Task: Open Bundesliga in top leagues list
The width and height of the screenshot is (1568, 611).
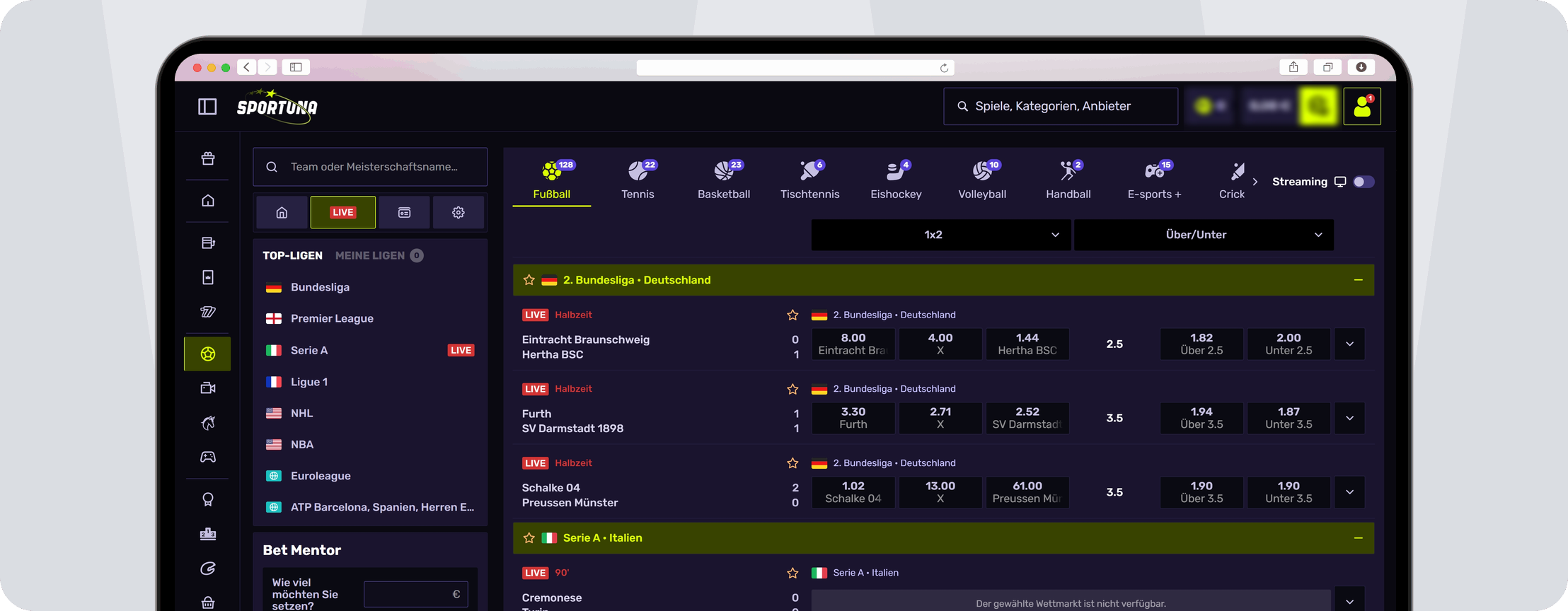Action: coord(370,287)
